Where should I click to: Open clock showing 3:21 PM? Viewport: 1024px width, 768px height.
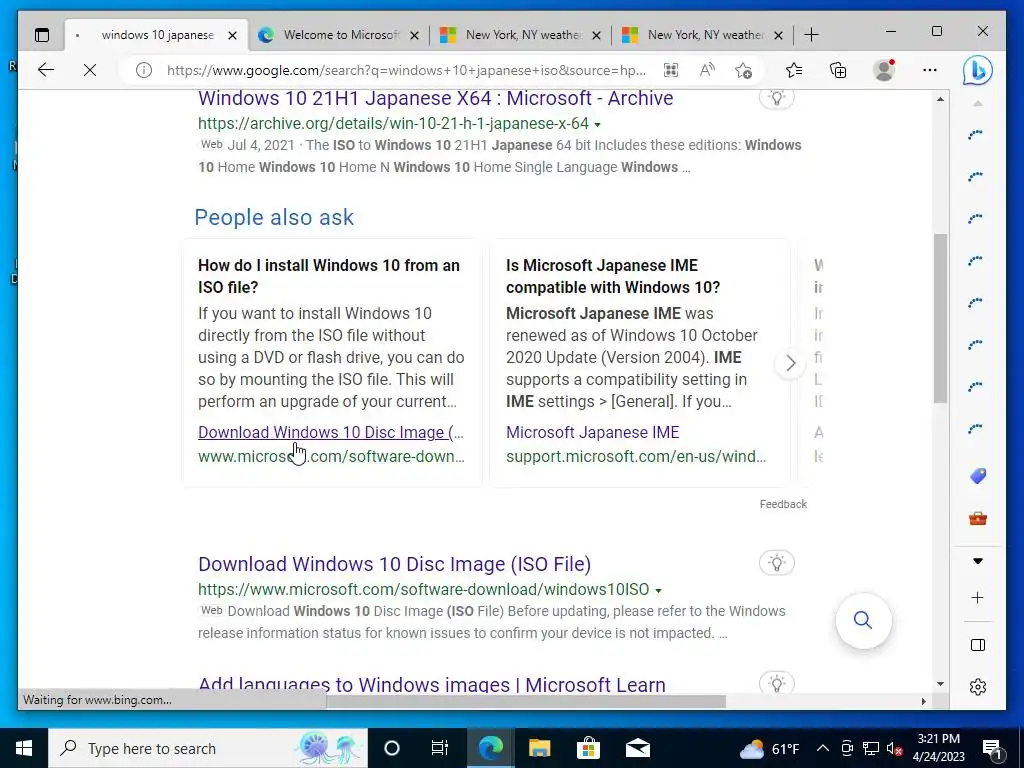[x=938, y=748]
